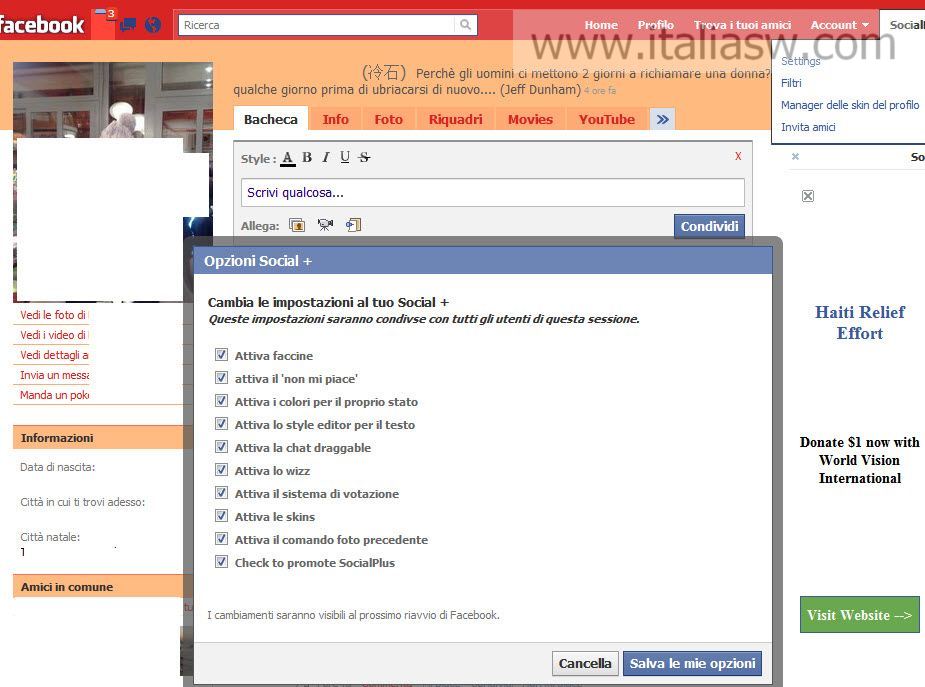Open the globe notifications icon
925x687 pixels.
point(153,25)
